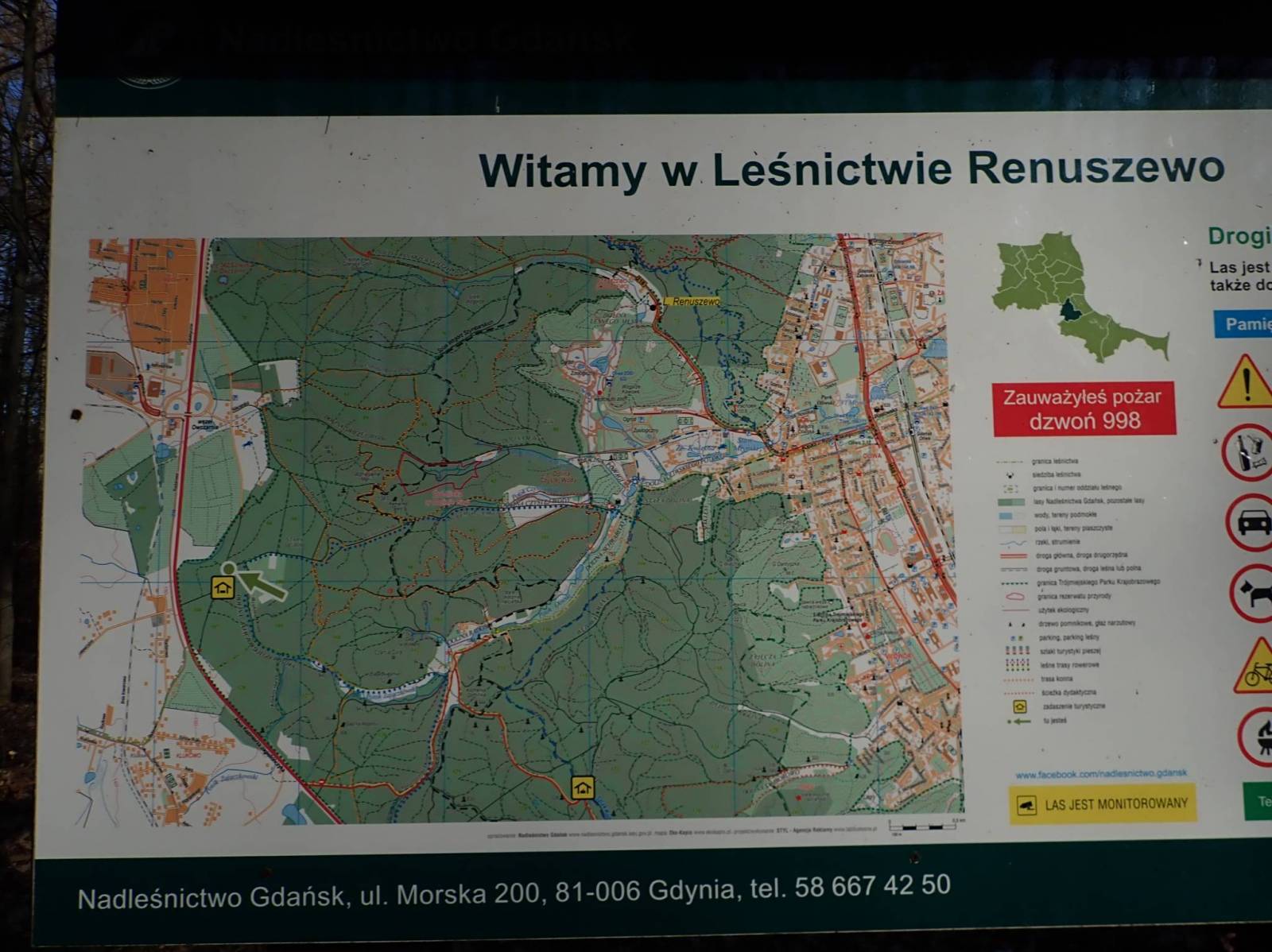The width and height of the screenshot is (1272, 952).
Task: Click the green forest color swatch in legend
Action: [x=1010, y=501]
